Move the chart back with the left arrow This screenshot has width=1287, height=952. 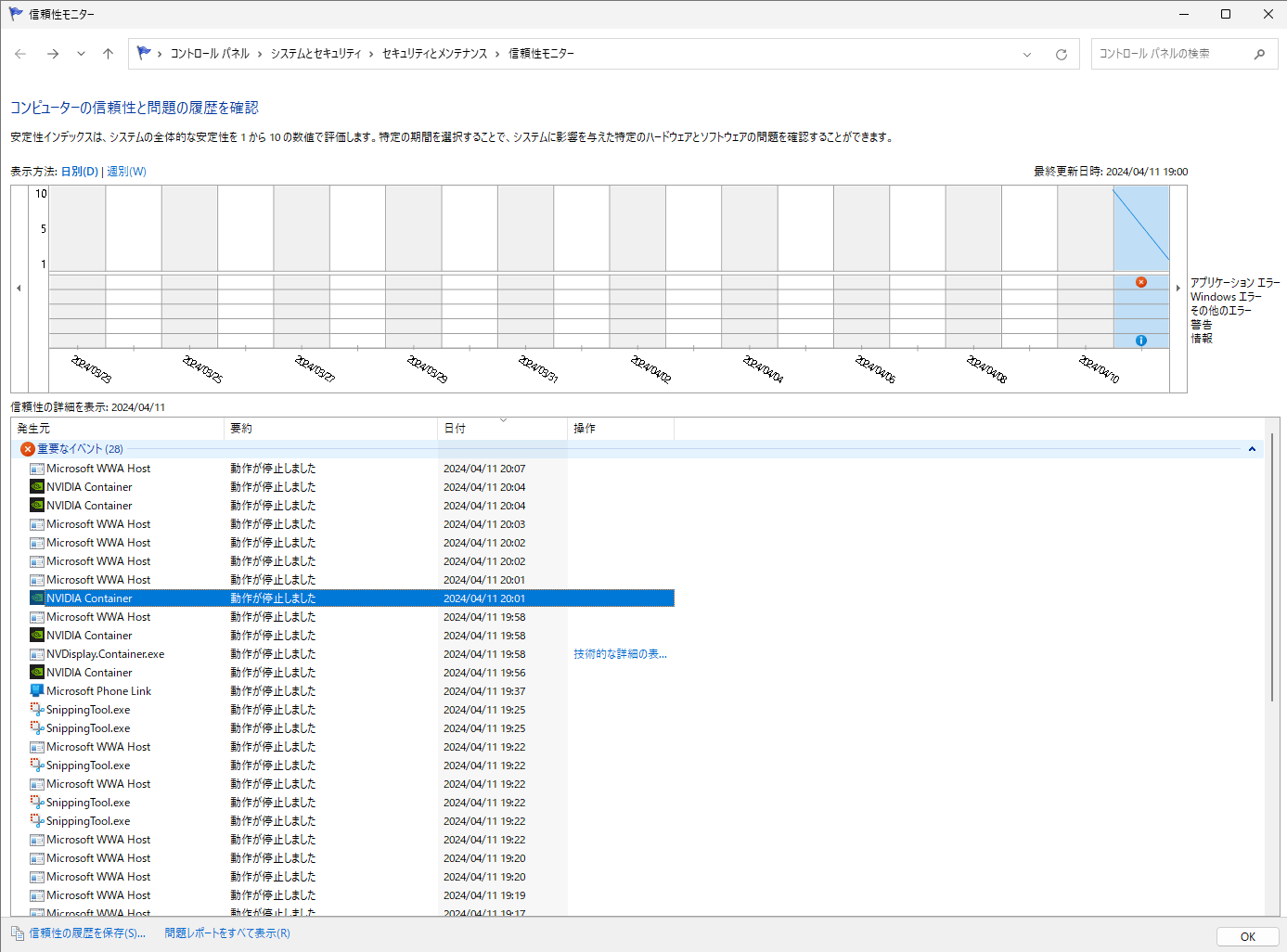(x=19, y=289)
